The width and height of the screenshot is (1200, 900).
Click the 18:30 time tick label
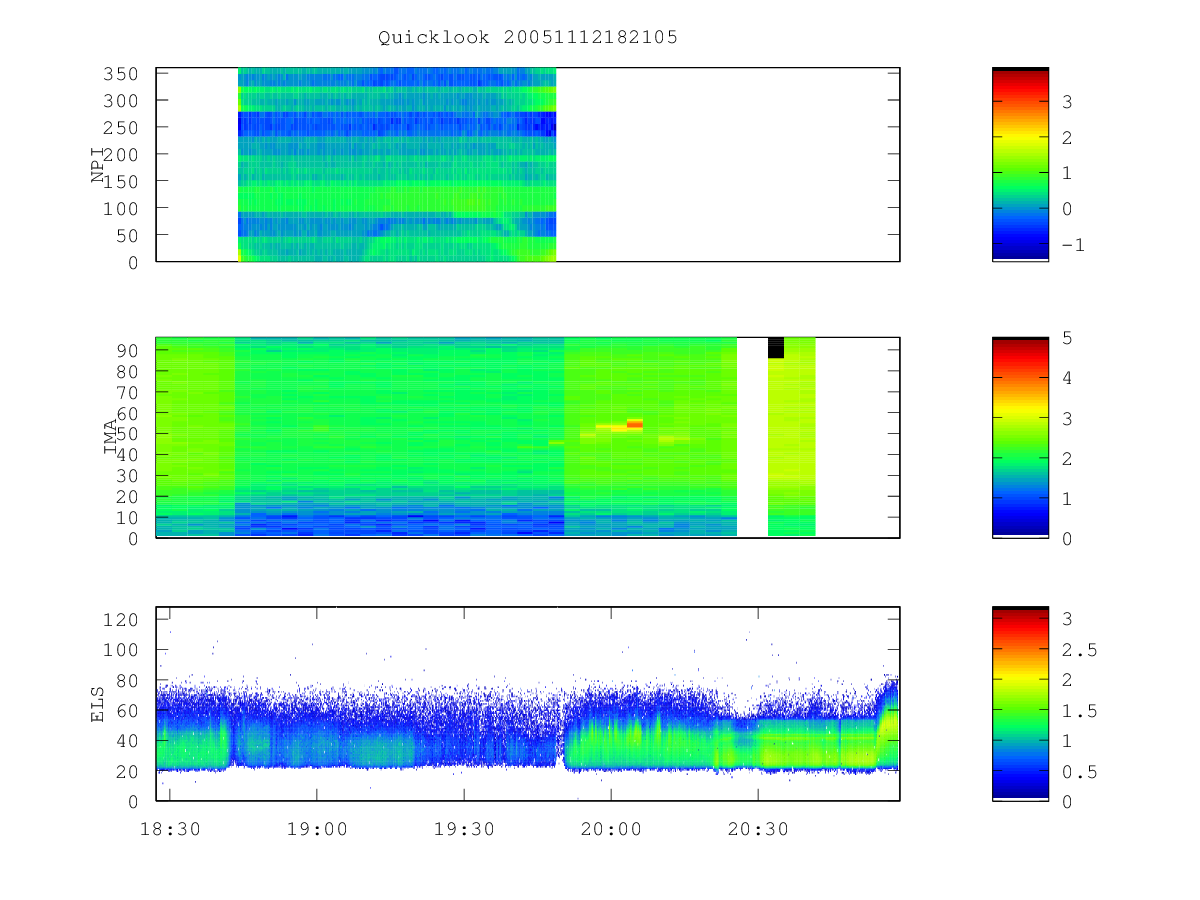[x=170, y=829]
